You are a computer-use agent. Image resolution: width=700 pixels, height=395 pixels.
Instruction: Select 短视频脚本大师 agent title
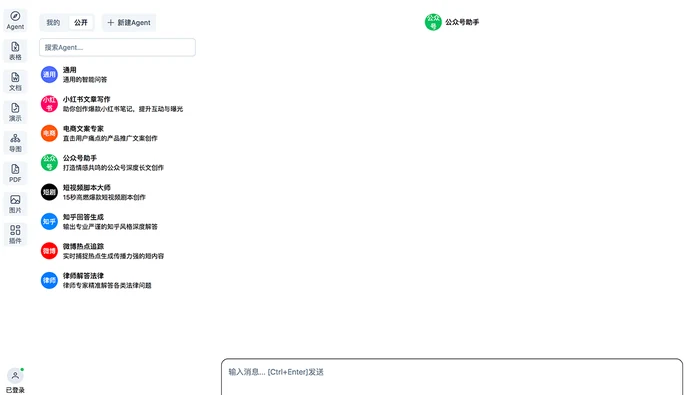(87, 188)
